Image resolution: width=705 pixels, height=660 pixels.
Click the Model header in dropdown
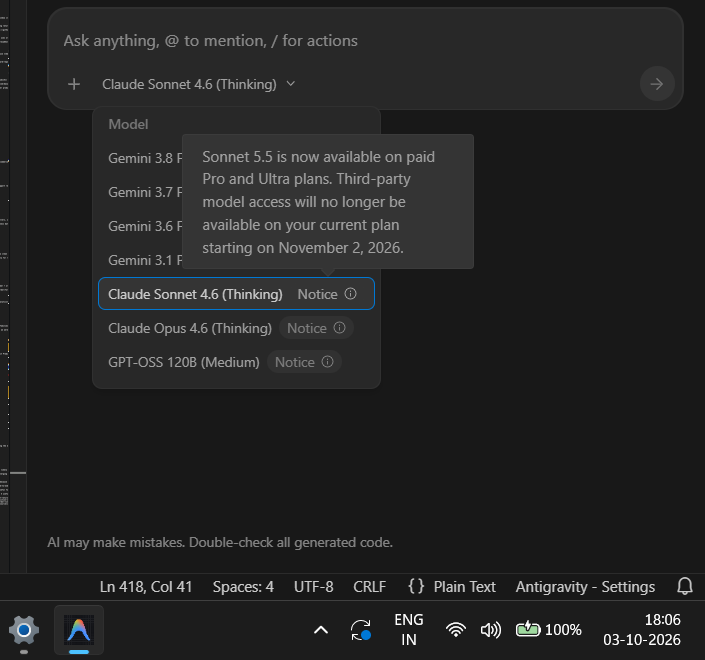pos(128,125)
